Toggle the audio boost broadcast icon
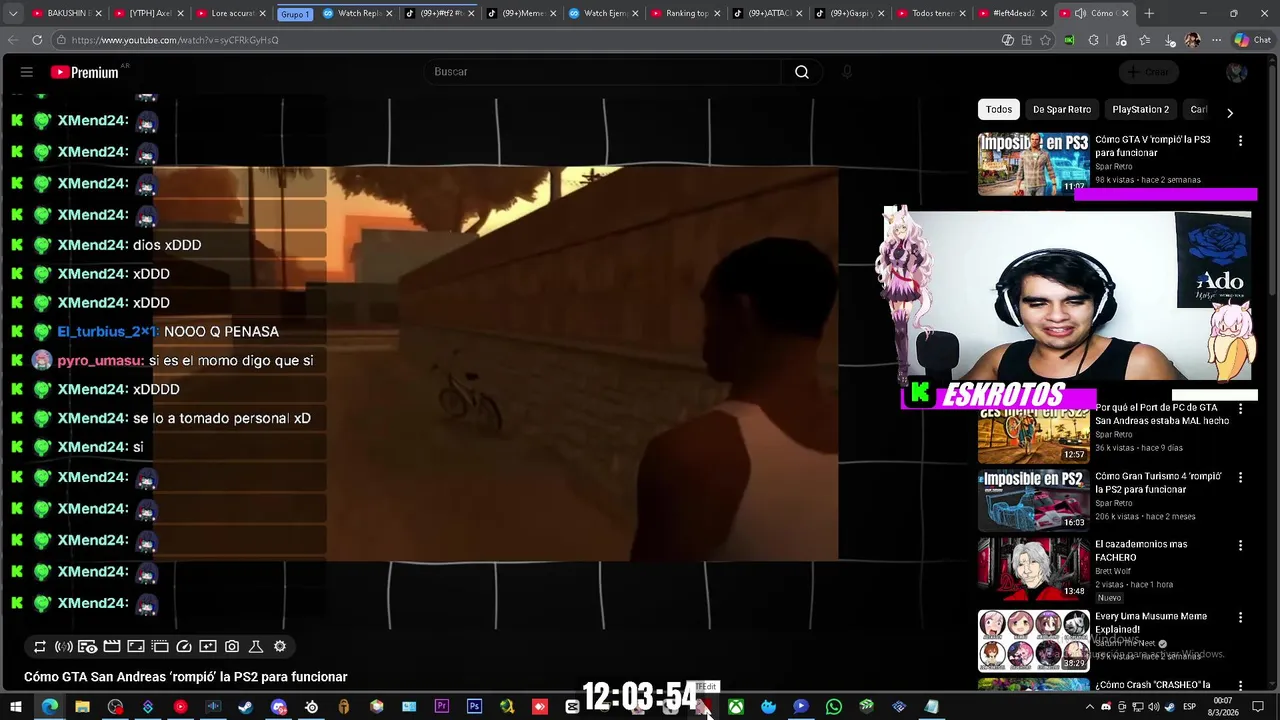1280x720 pixels. tap(64, 647)
